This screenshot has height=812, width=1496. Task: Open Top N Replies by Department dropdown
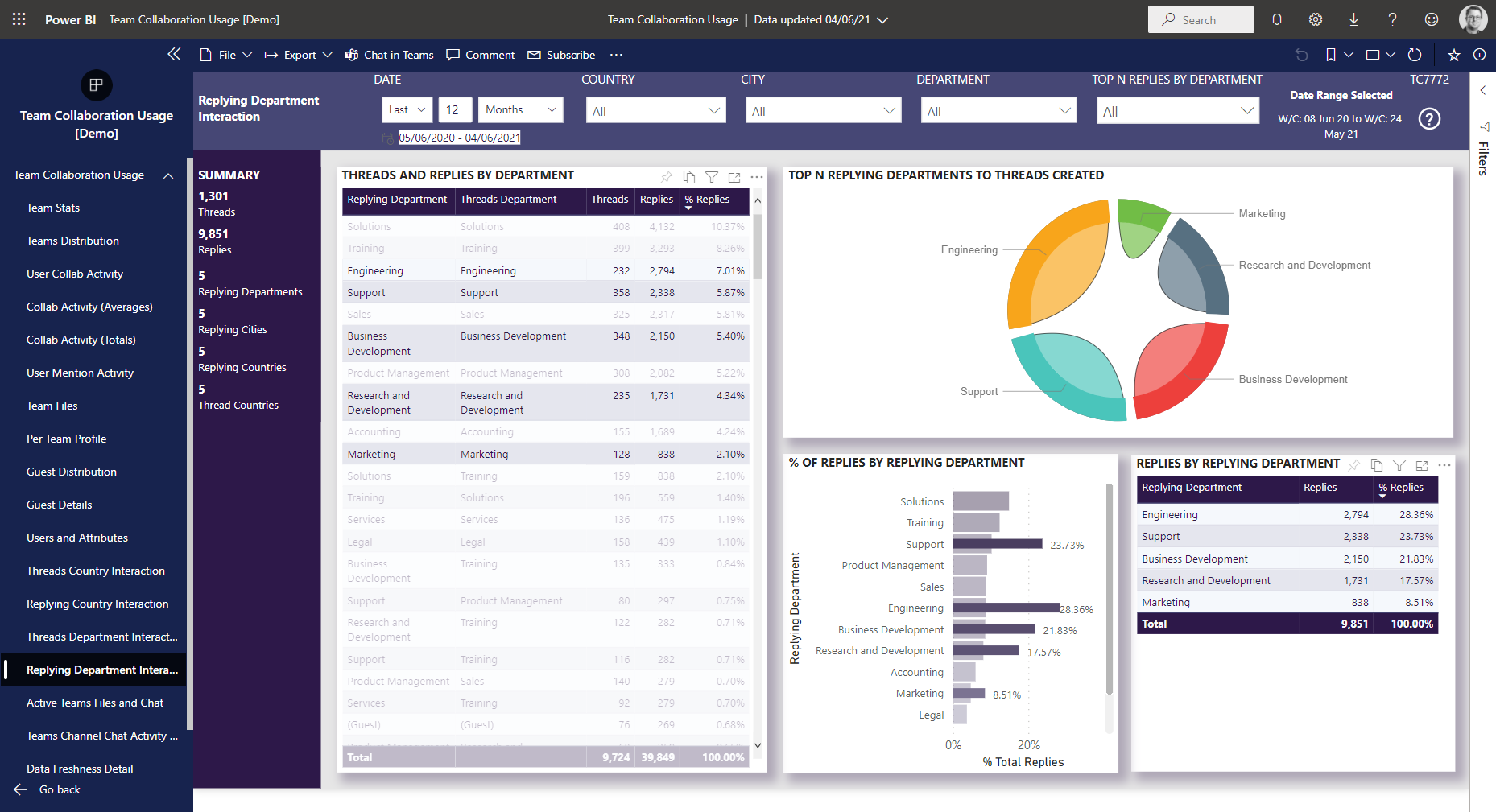tap(1177, 111)
